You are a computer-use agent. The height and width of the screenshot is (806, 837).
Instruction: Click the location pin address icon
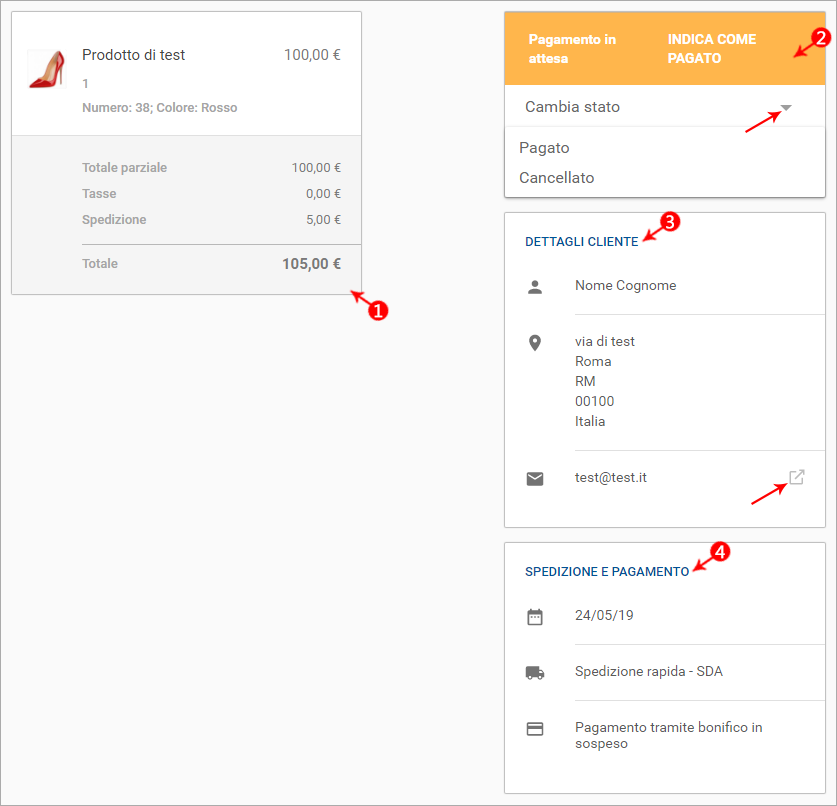535,343
